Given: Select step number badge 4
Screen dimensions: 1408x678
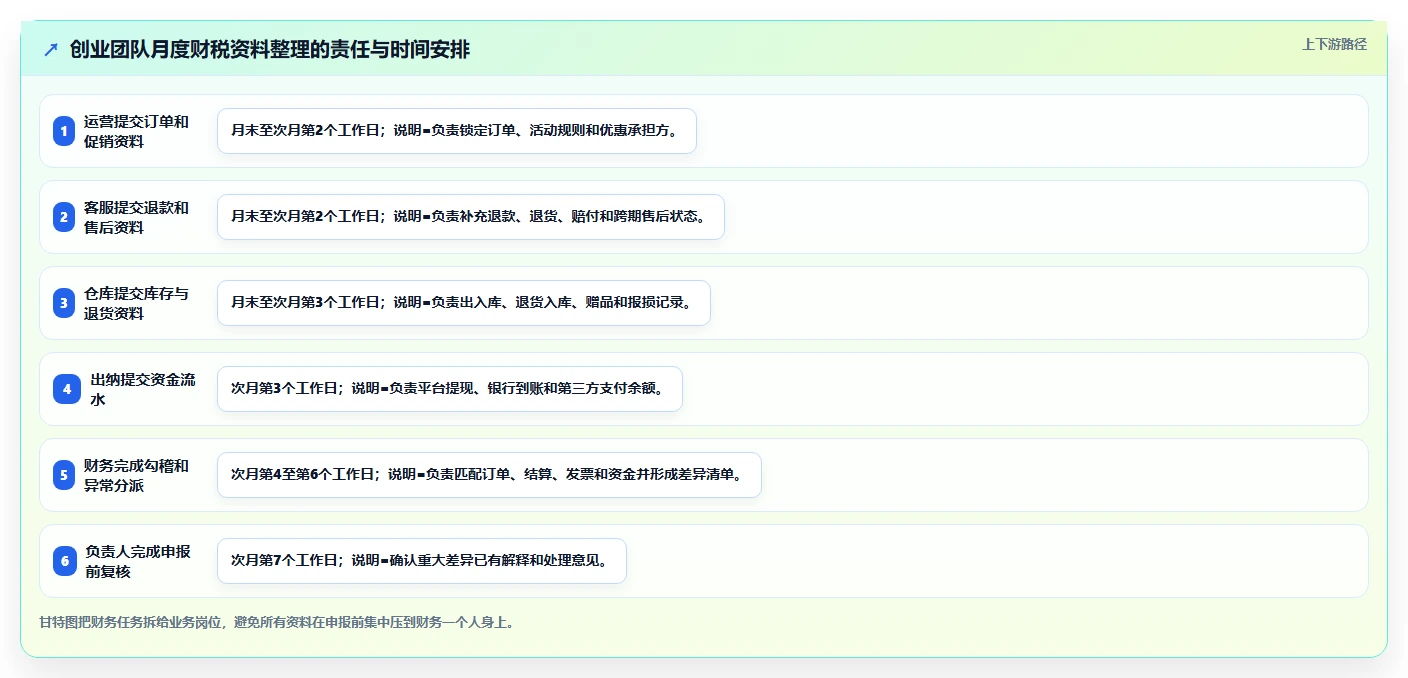Looking at the screenshot, I should [x=67, y=389].
